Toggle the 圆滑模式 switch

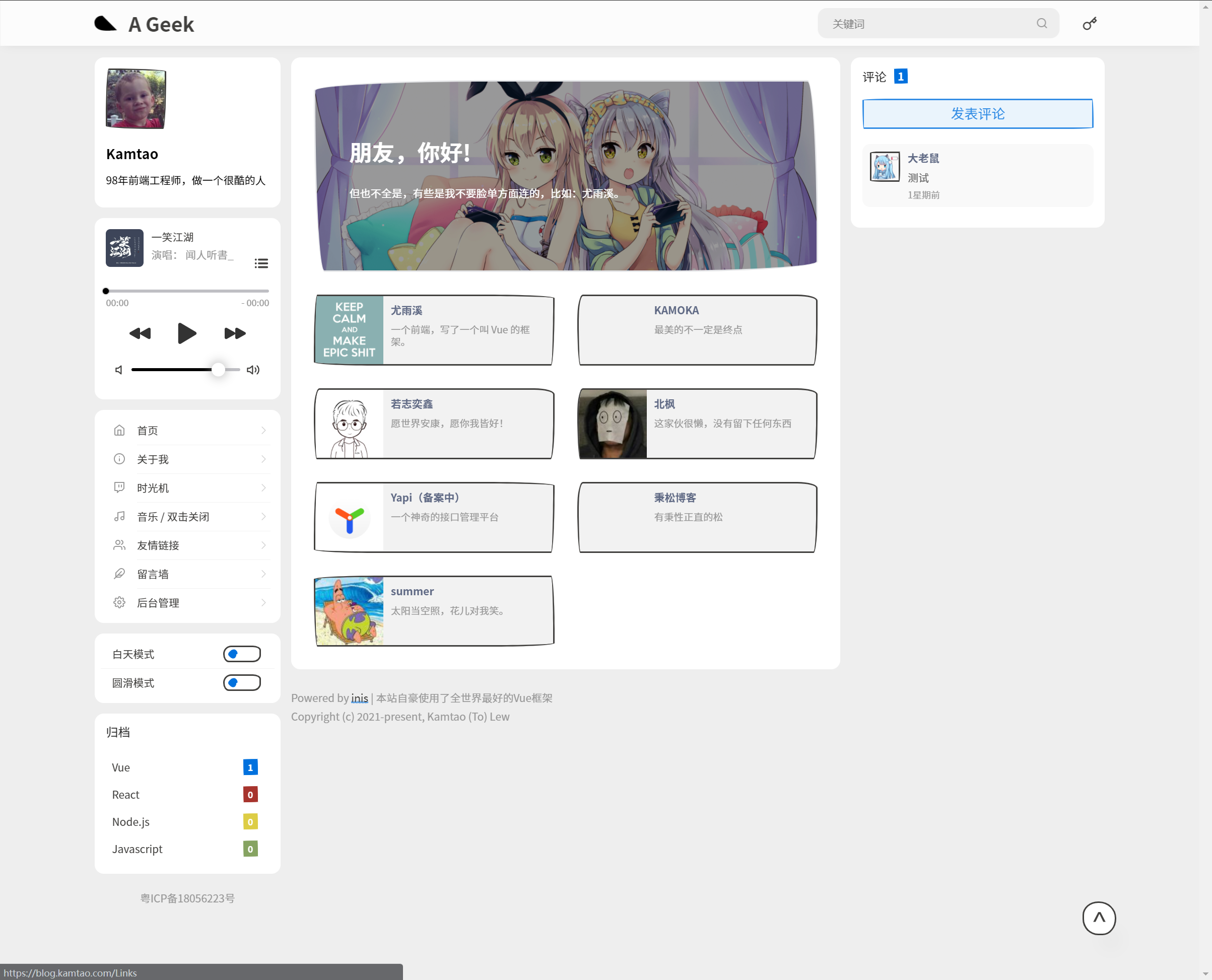click(x=242, y=682)
